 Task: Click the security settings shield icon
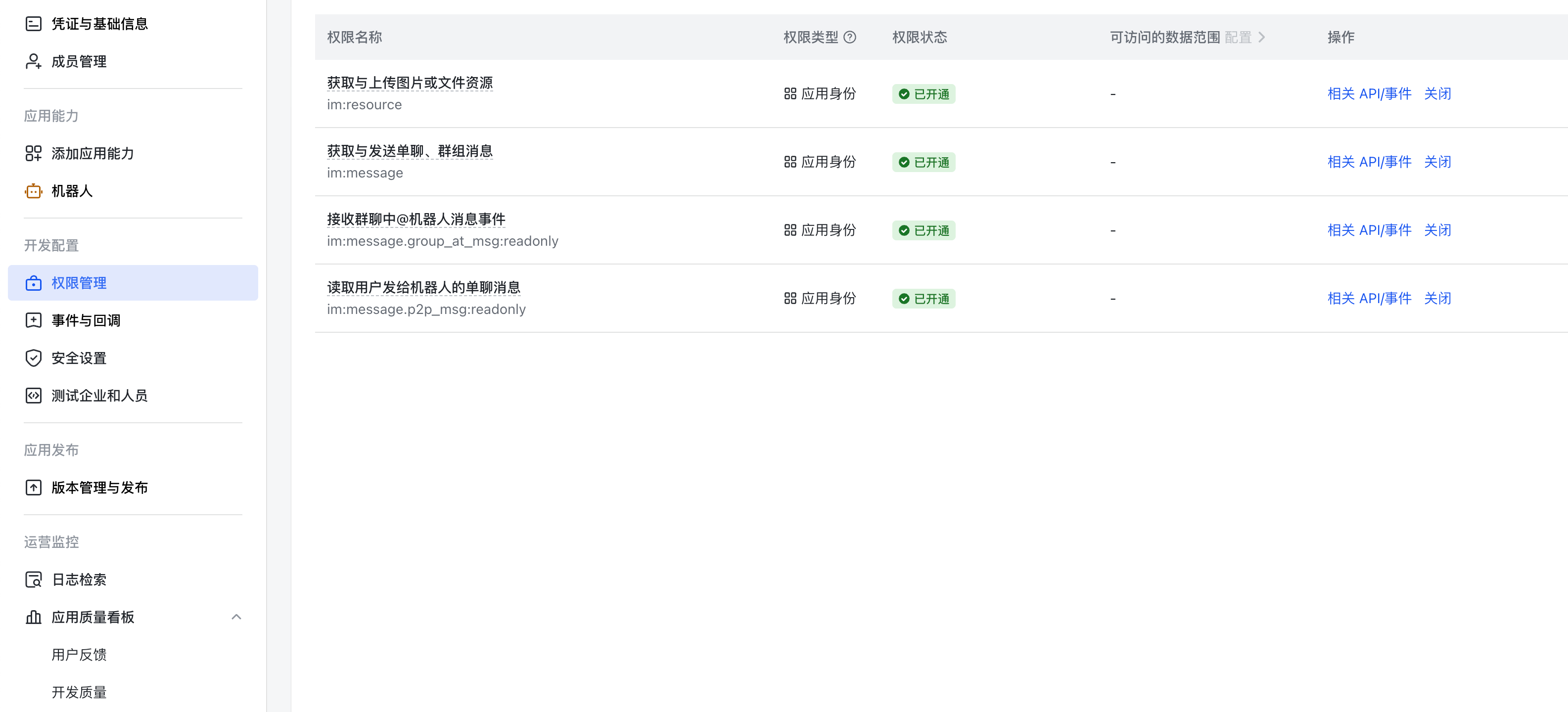point(34,358)
